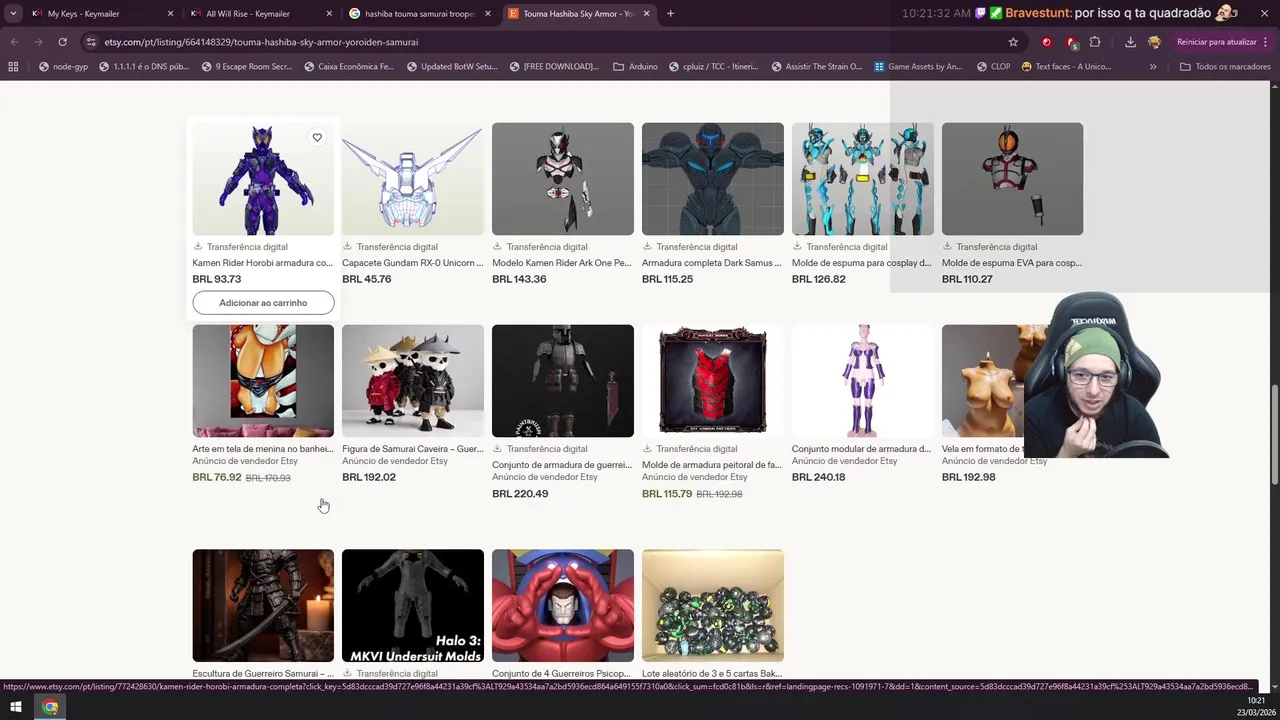The width and height of the screenshot is (1280, 720).
Task: Open cpluiz / TCC bookmark folder
Action: point(714,66)
